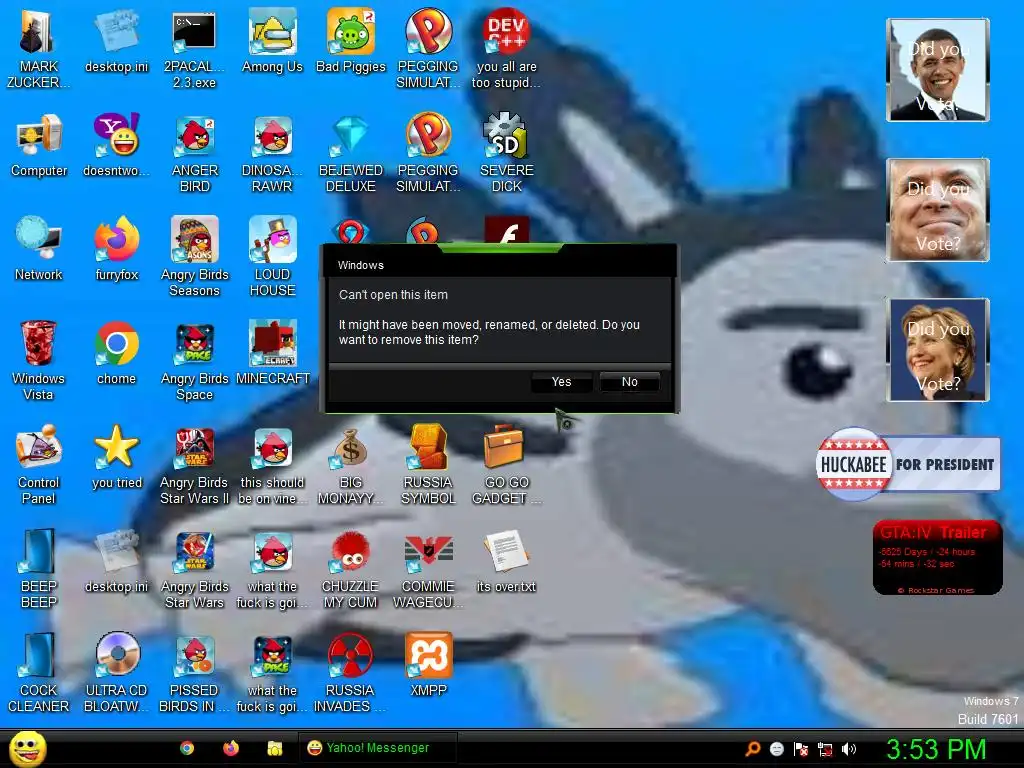Click the orange search magnifier tray icon
The height and width of the screenshot is (768, 1024).
(x=752, y=749)
